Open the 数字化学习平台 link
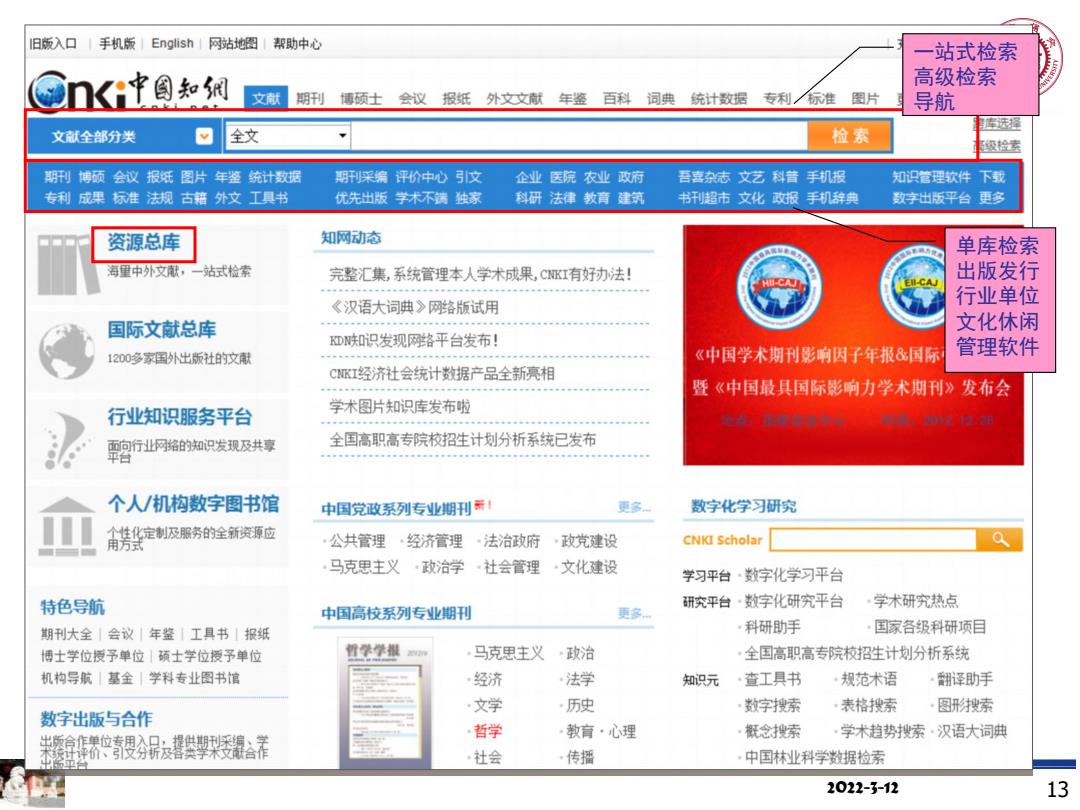The image size is (1080, 810). [x=793, y=575]
